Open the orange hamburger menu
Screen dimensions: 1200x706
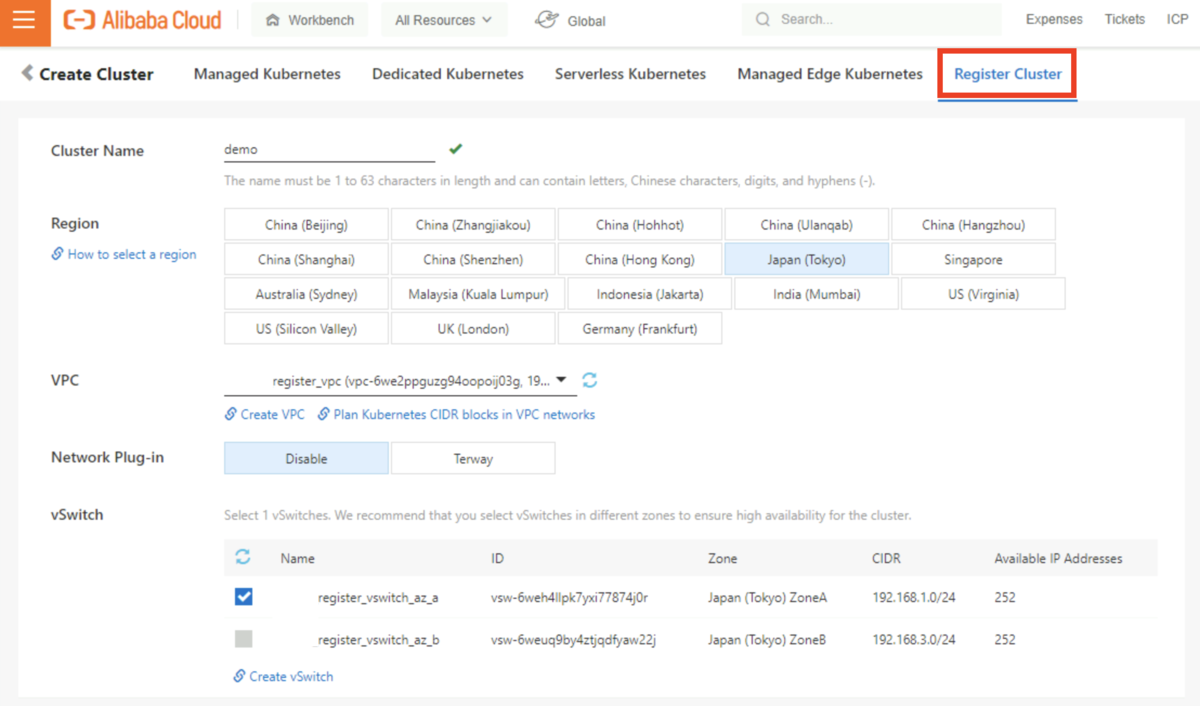(x=25, y=22)
